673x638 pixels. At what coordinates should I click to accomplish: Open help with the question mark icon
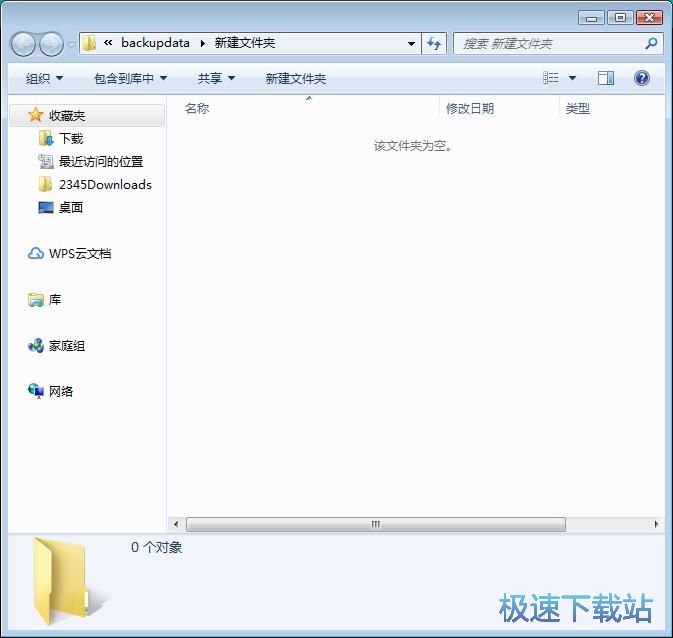coord(642,78)
